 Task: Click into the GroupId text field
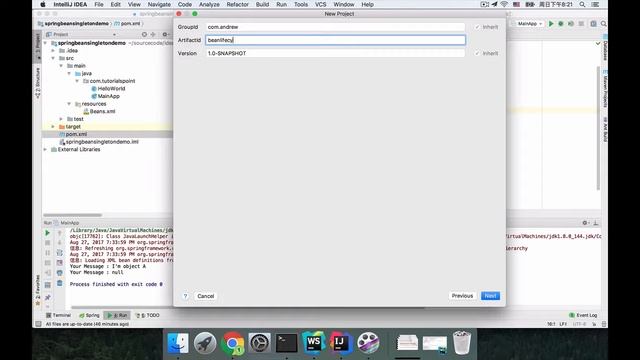pos(335,27)
